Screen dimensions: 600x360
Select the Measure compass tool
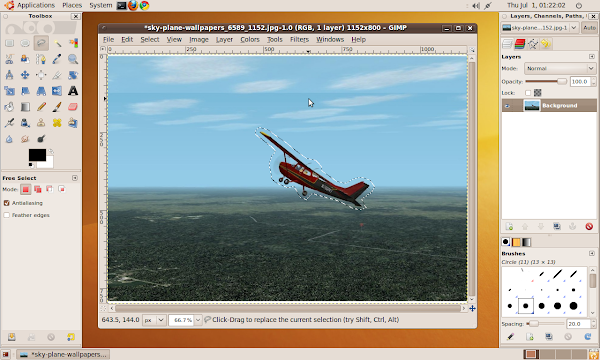tap(9, 75)
